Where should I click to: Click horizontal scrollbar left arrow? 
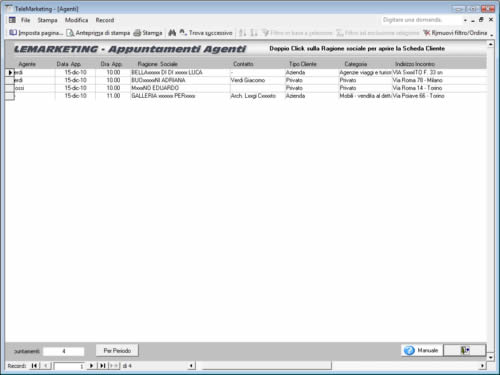[x=191, y=366]
